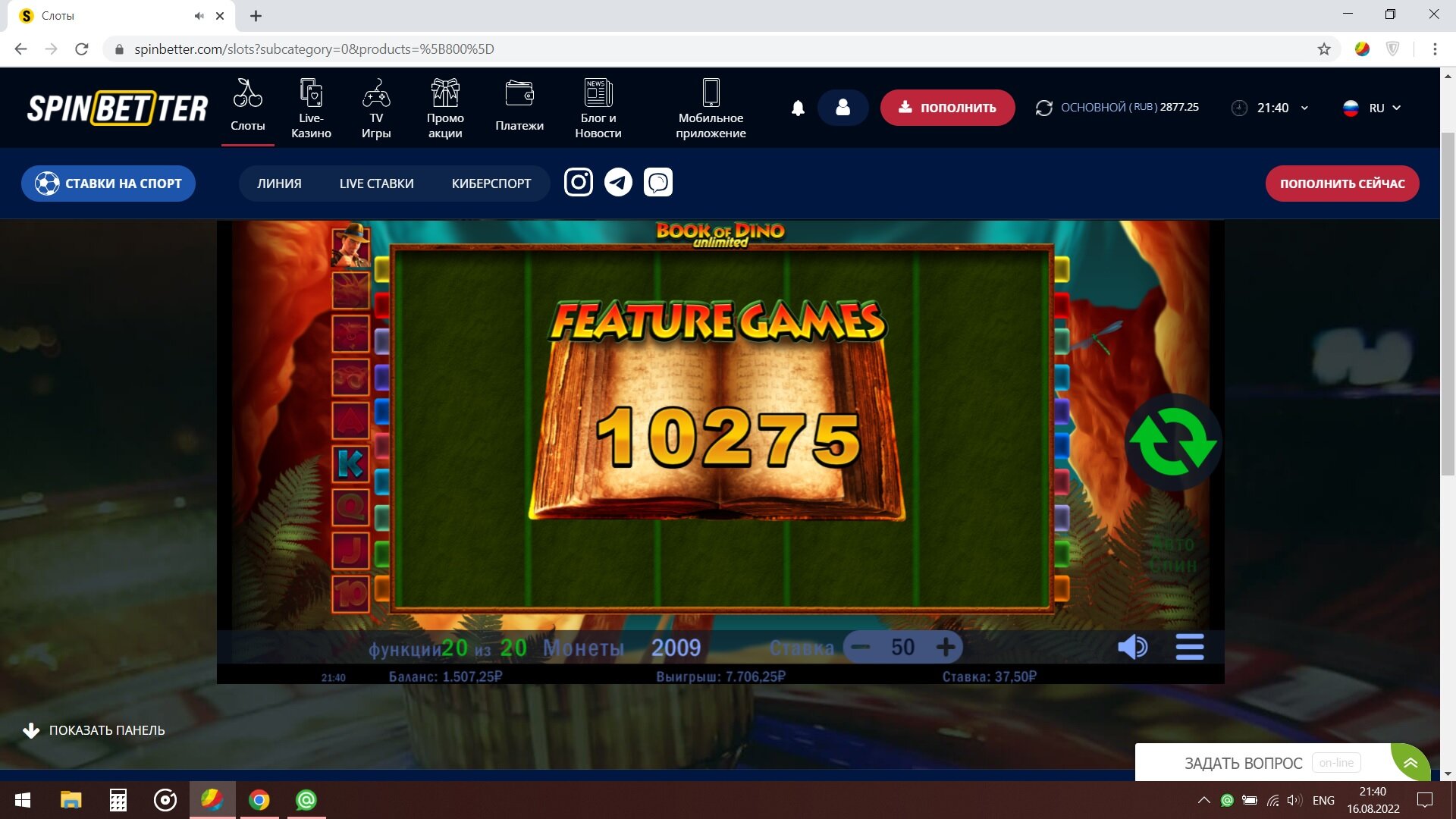Open the Telegram social link
The height and width of the screenshot is (819, 1456).
pos(618,183)
